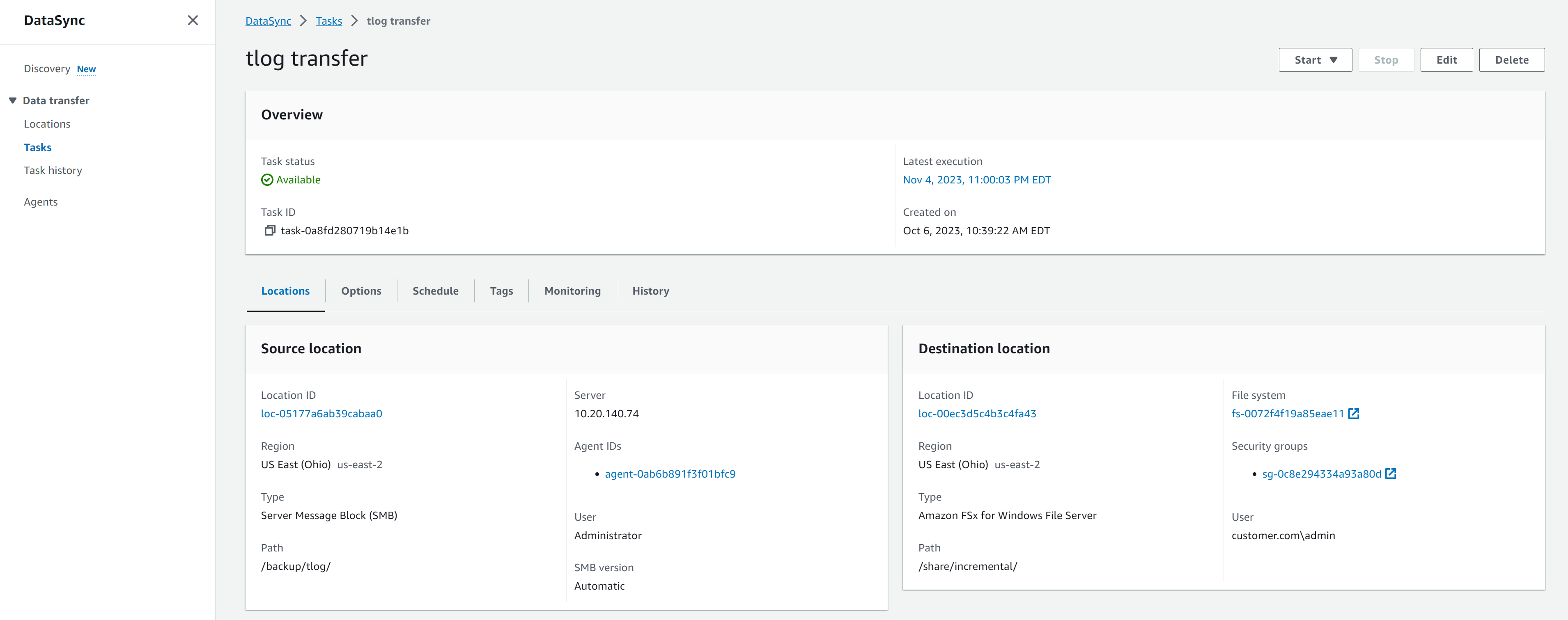Open the Tags tab
This screenshot has height=620, width=1568.
tap(501, 291)
